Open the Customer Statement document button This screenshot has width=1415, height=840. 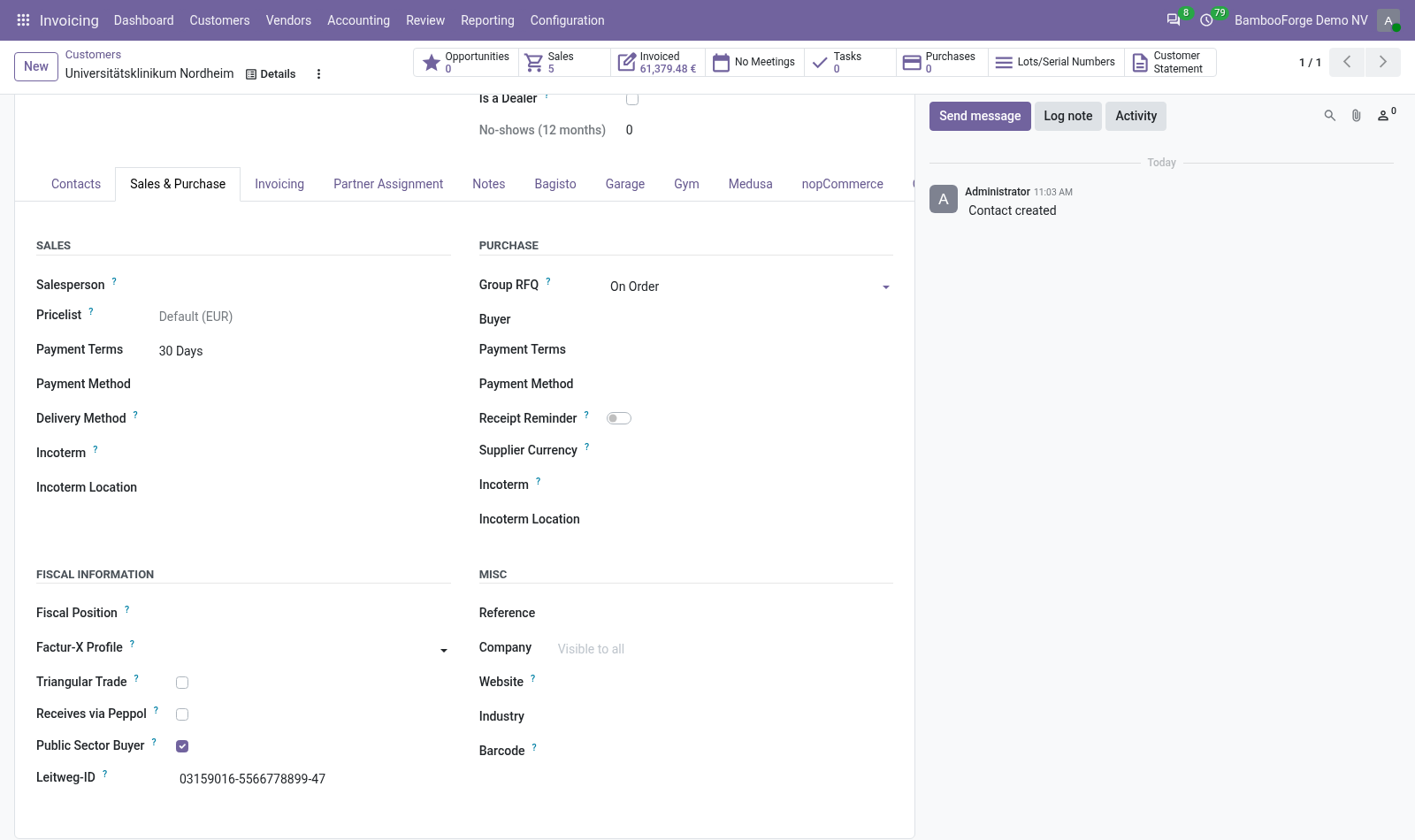click(1170, 62)
